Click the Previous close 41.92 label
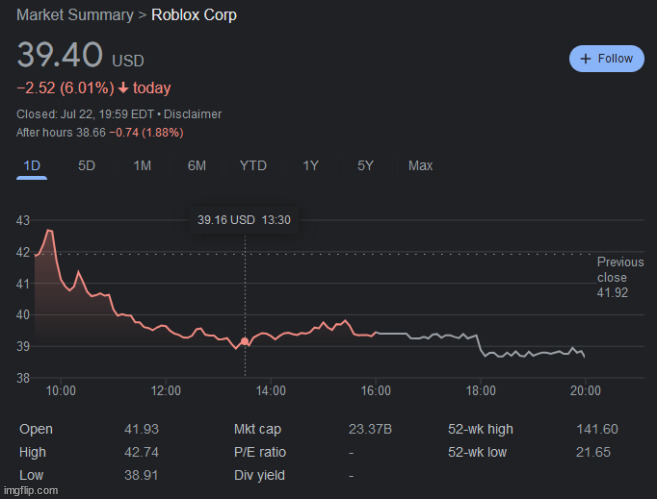Screen dimensions: 657x499 620,277
